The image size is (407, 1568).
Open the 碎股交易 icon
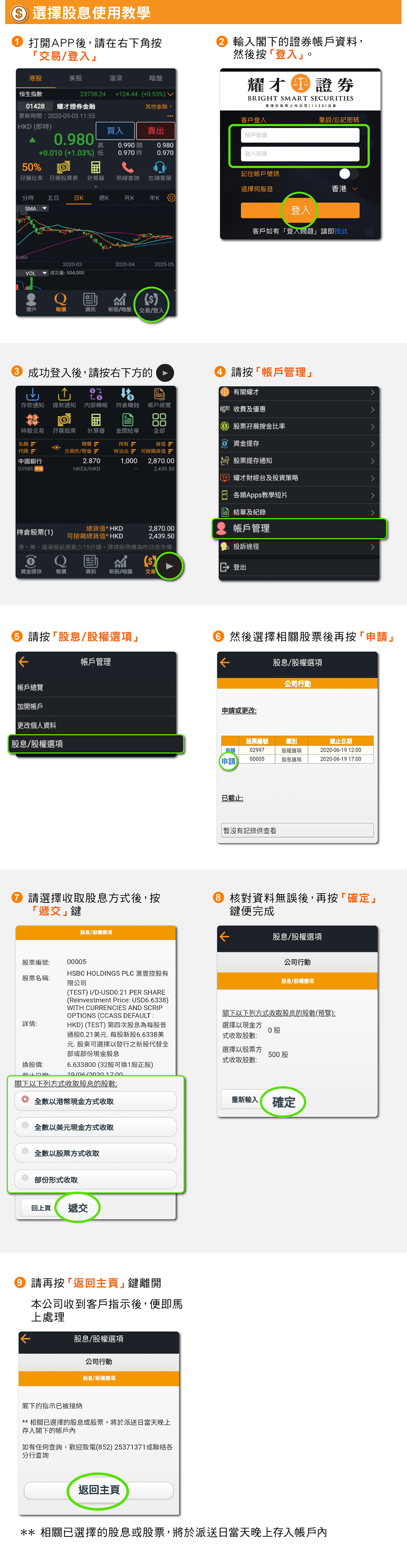(x=32, y=424)
